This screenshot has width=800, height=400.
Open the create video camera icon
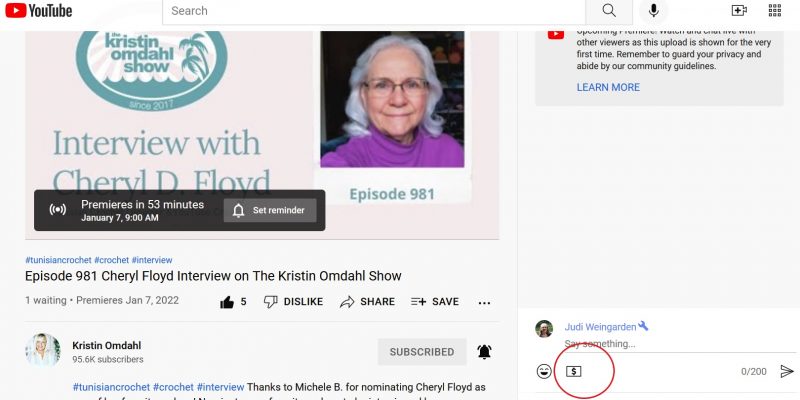click(x=739, y=11)
